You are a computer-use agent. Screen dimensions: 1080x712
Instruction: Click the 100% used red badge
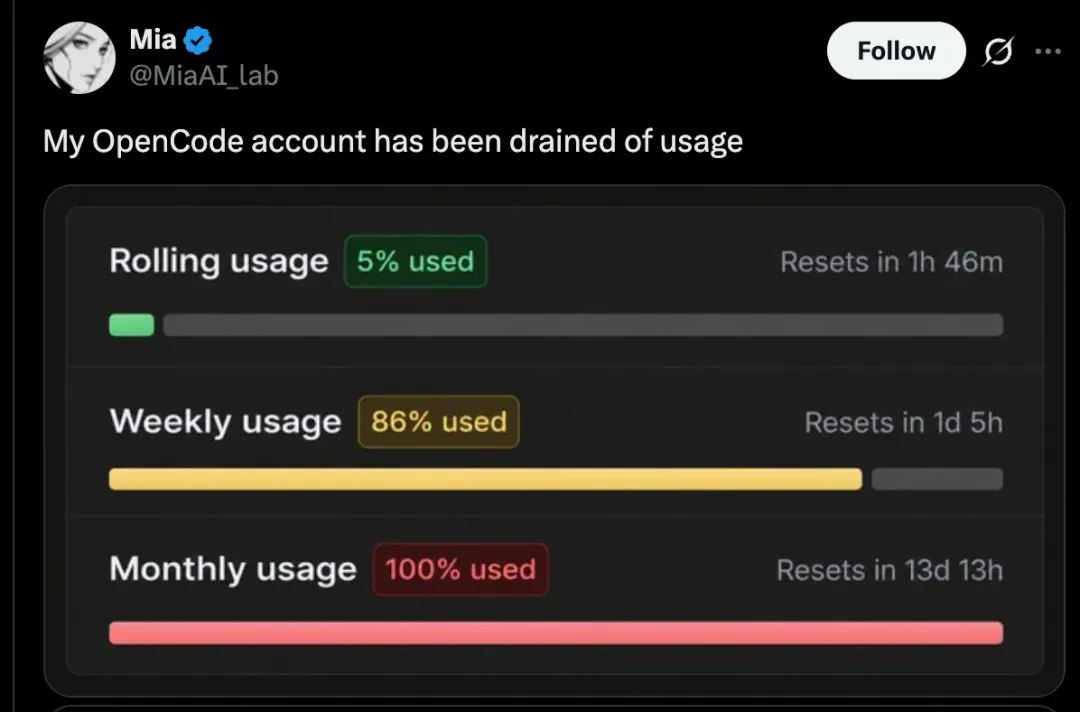[460, 569]
